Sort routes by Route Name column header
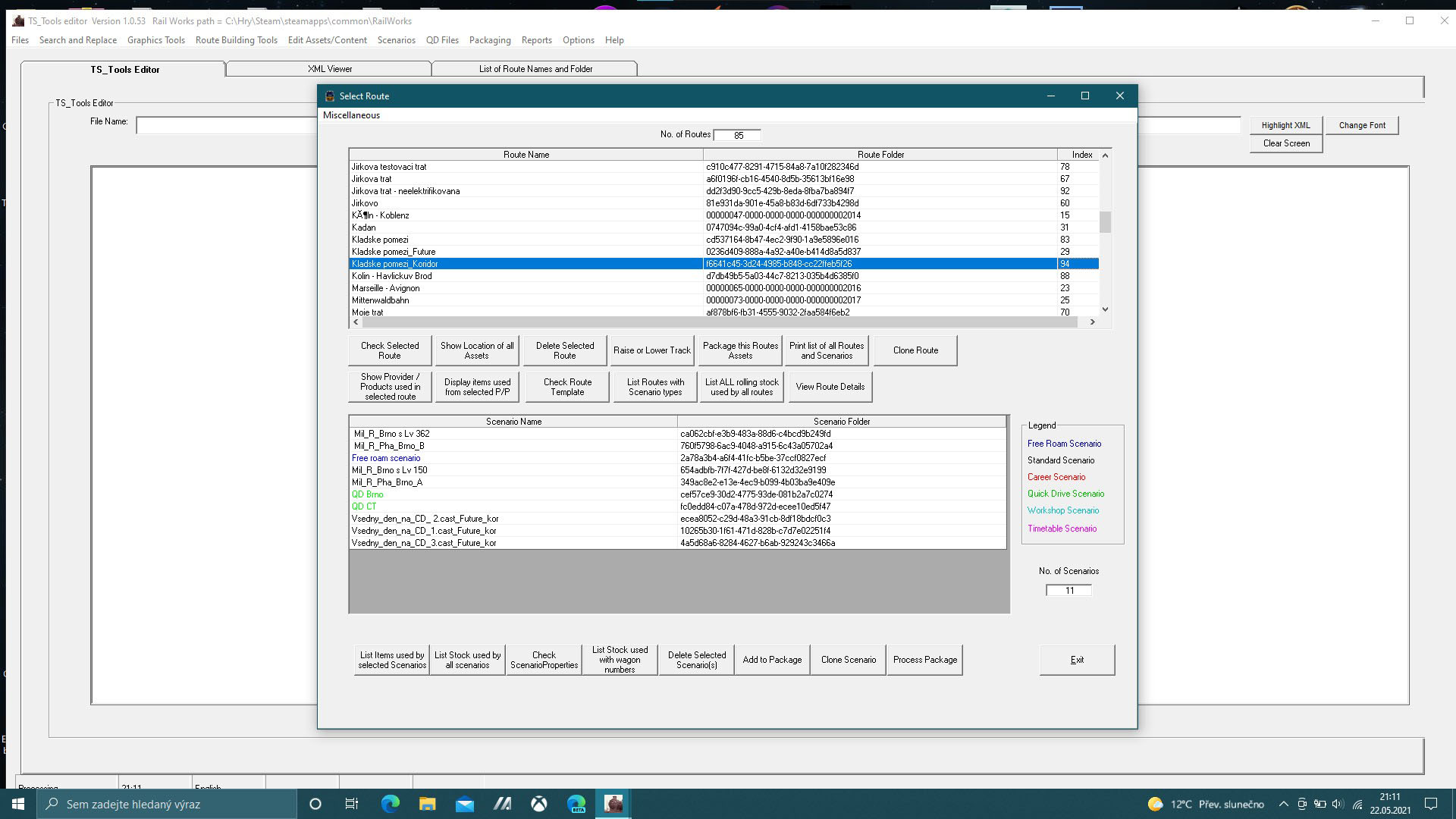 526,155
